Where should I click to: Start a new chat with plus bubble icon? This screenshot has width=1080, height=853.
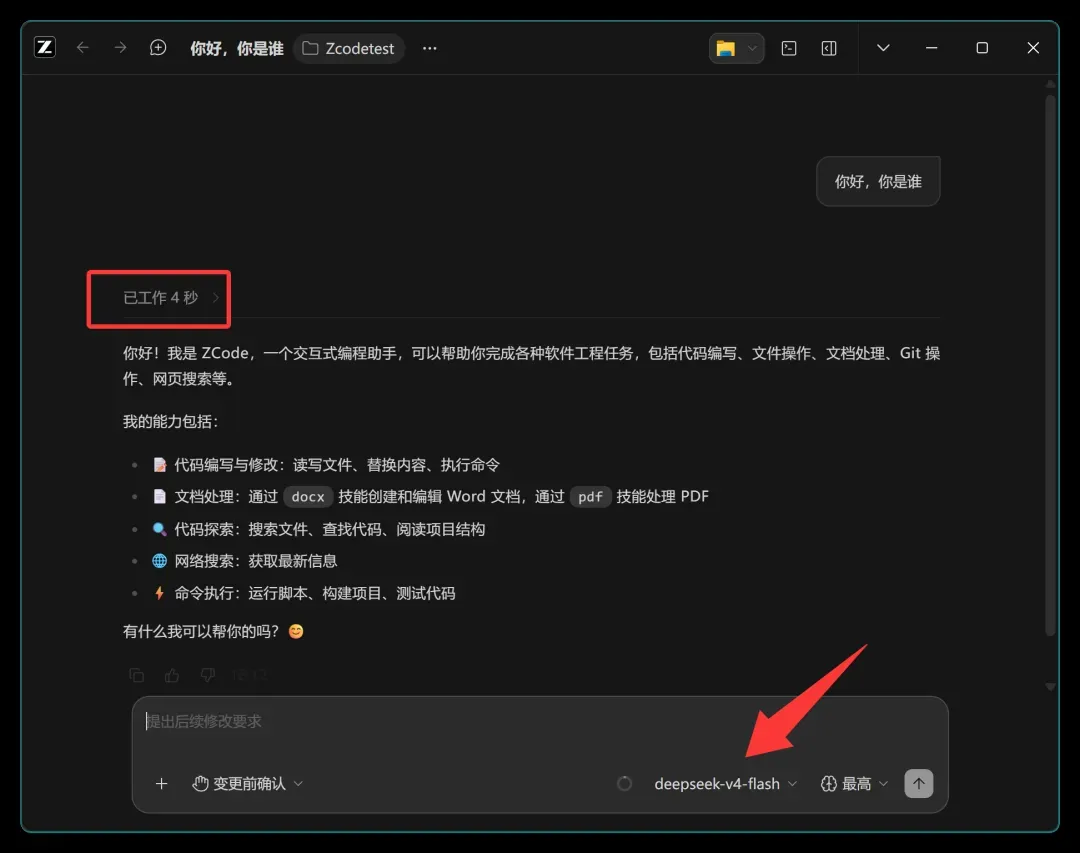[158, 48]
